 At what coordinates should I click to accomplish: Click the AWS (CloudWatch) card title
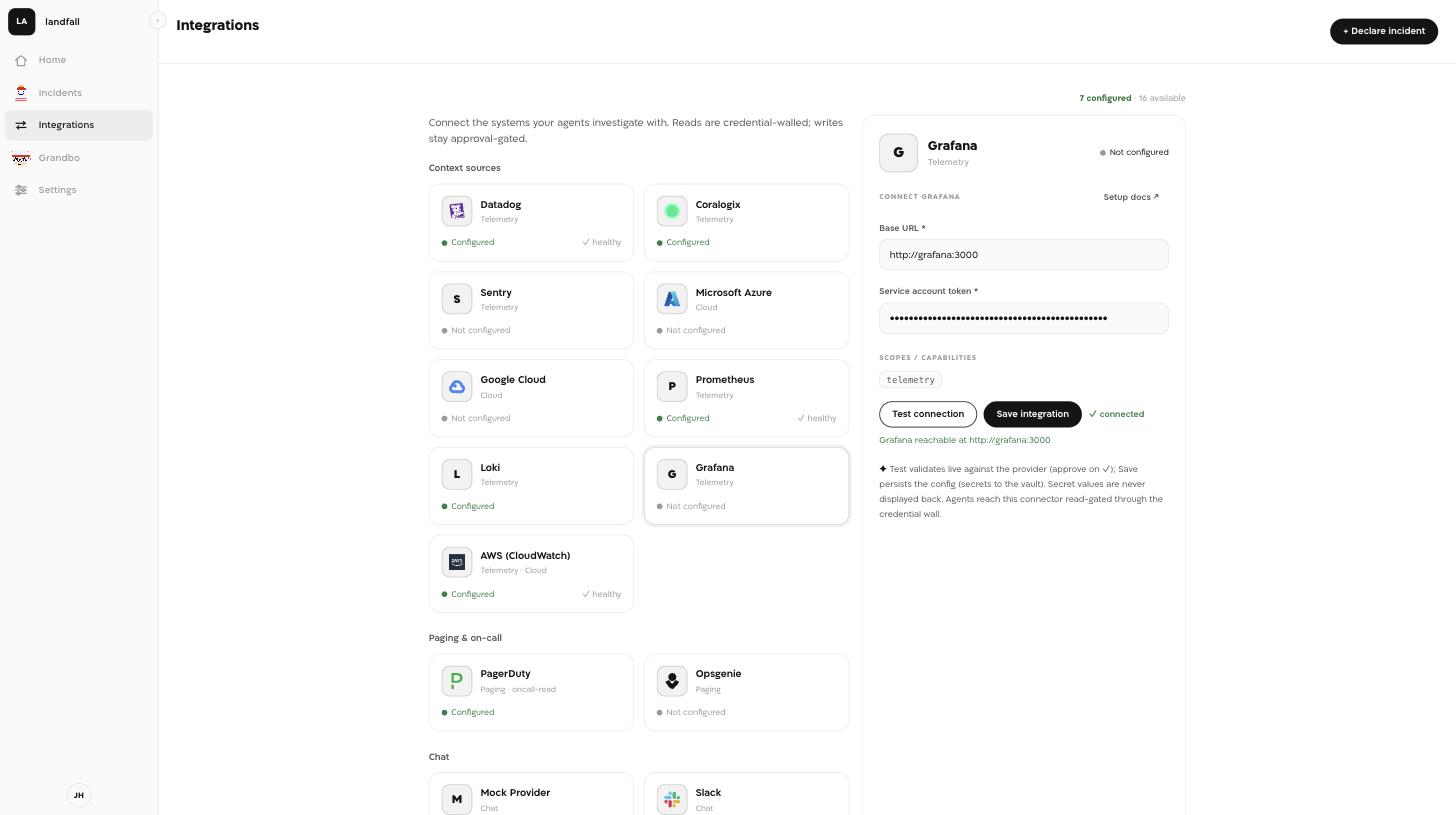(525, 556)
